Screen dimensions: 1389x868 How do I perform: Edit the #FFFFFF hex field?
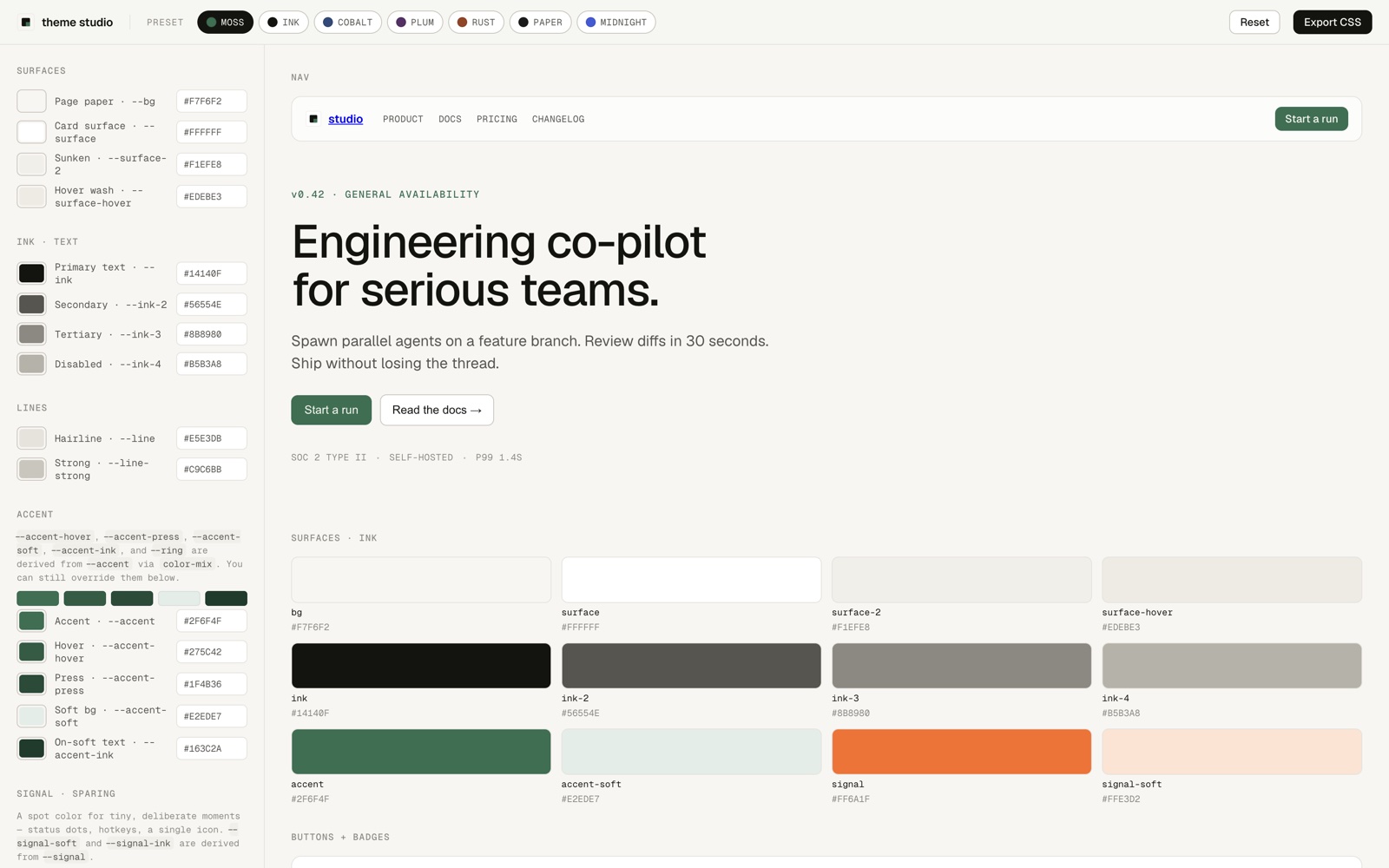(212, 132)
